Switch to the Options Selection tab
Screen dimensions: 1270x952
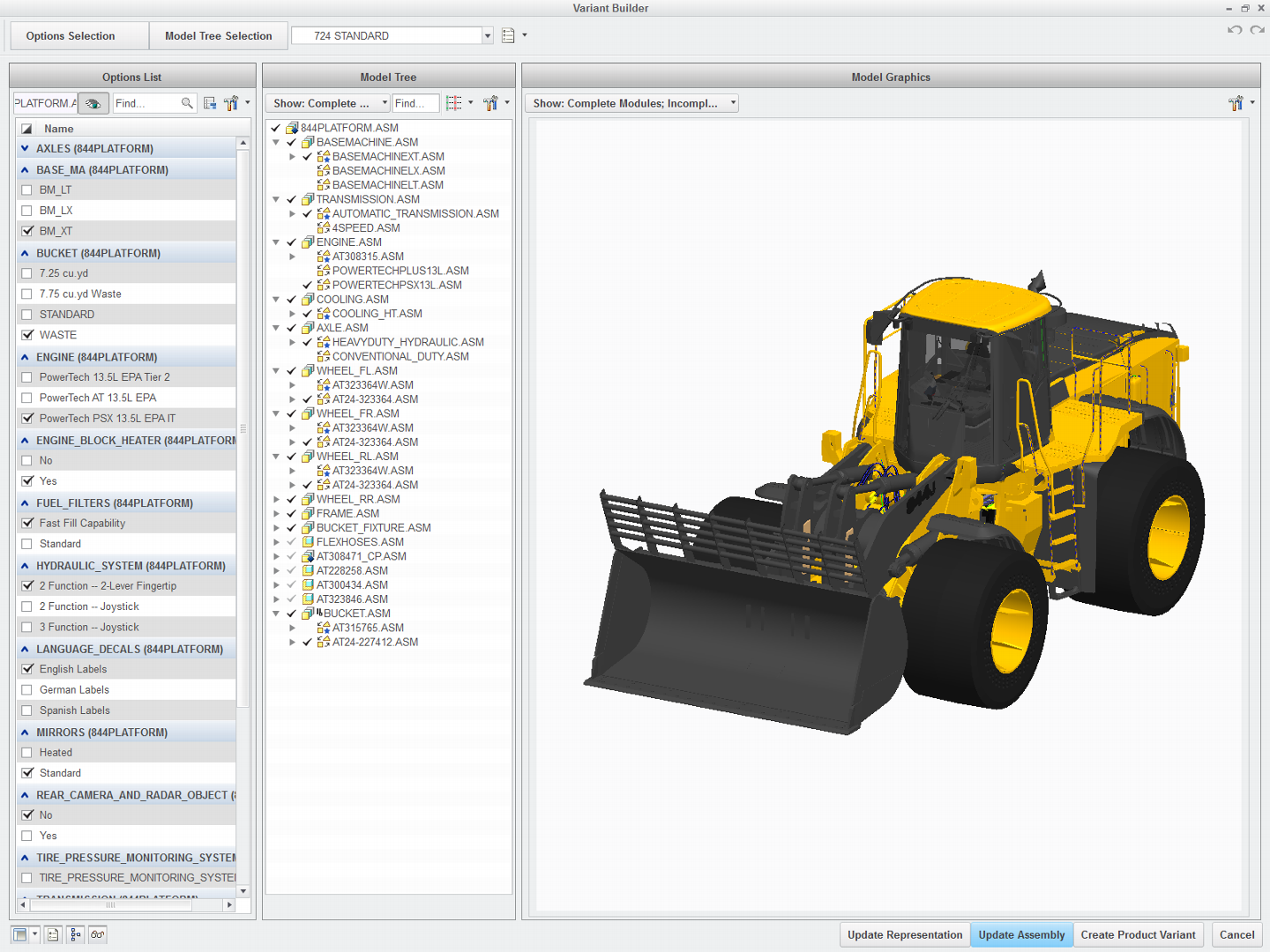(70, 36)
